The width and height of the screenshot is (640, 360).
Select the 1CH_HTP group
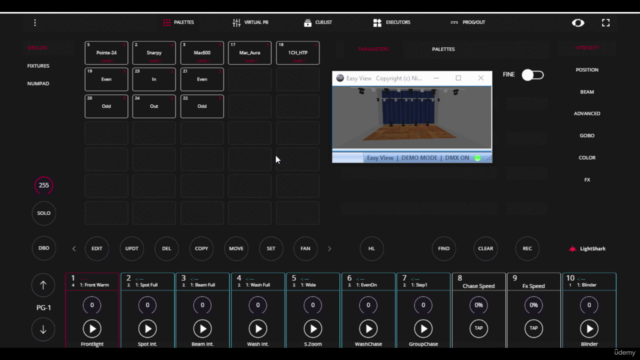(298, 53)
